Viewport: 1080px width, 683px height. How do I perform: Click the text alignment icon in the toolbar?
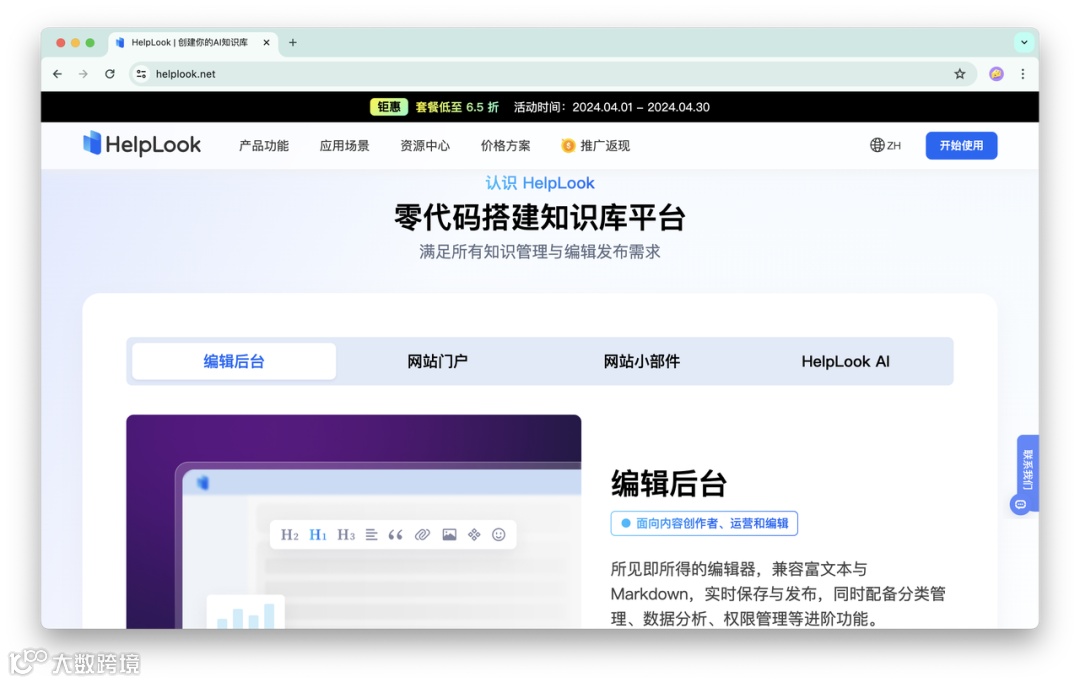(372, 535)
